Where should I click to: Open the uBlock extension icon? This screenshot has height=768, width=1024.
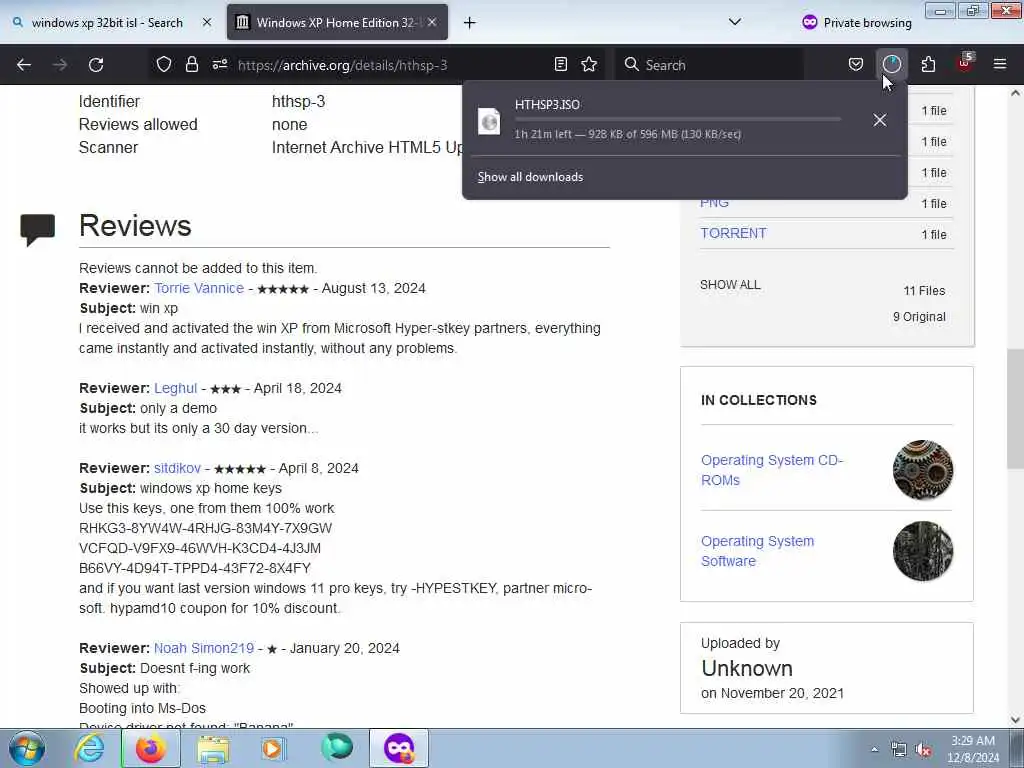point(965,63)
